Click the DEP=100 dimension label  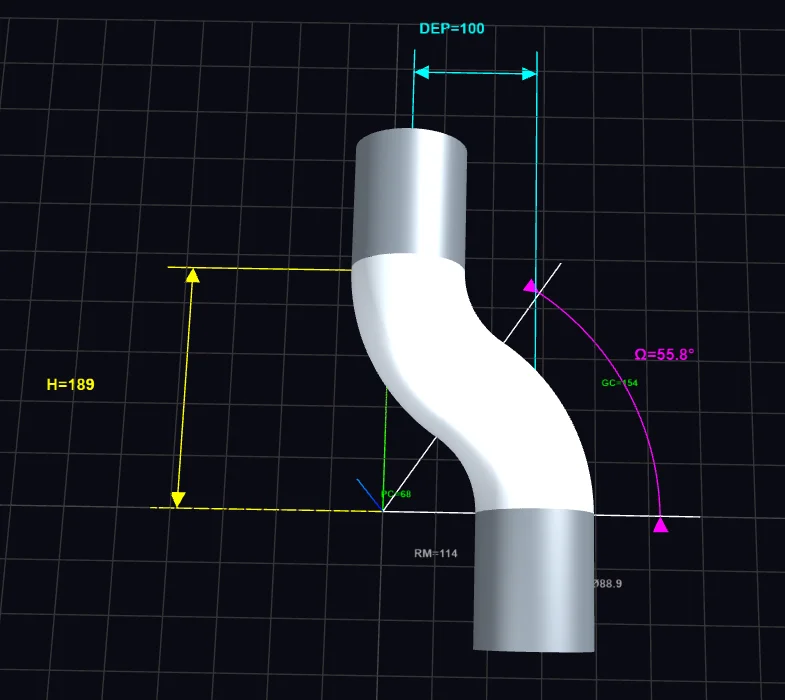[x=451, y=29]
